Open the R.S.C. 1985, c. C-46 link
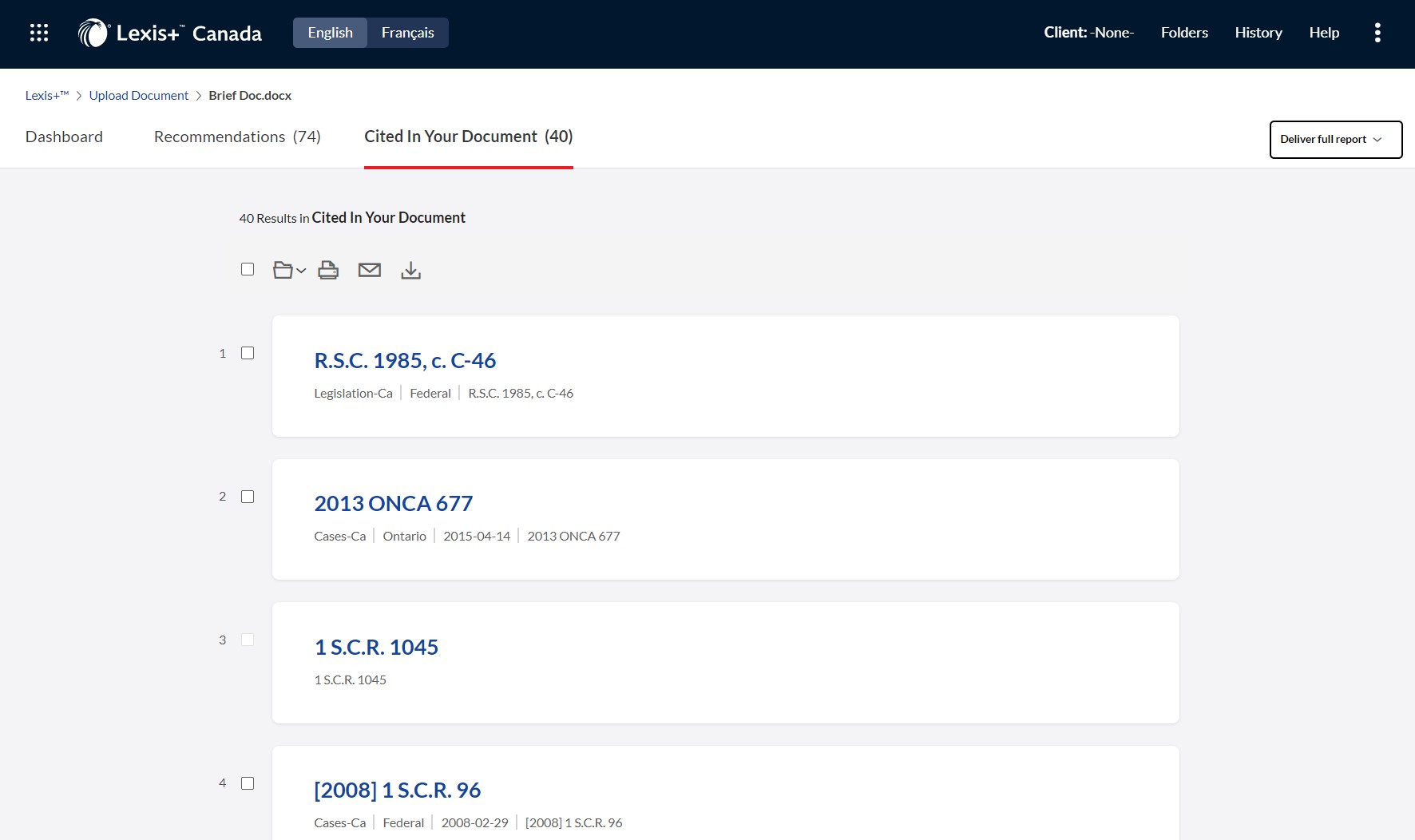 (405, 361)
